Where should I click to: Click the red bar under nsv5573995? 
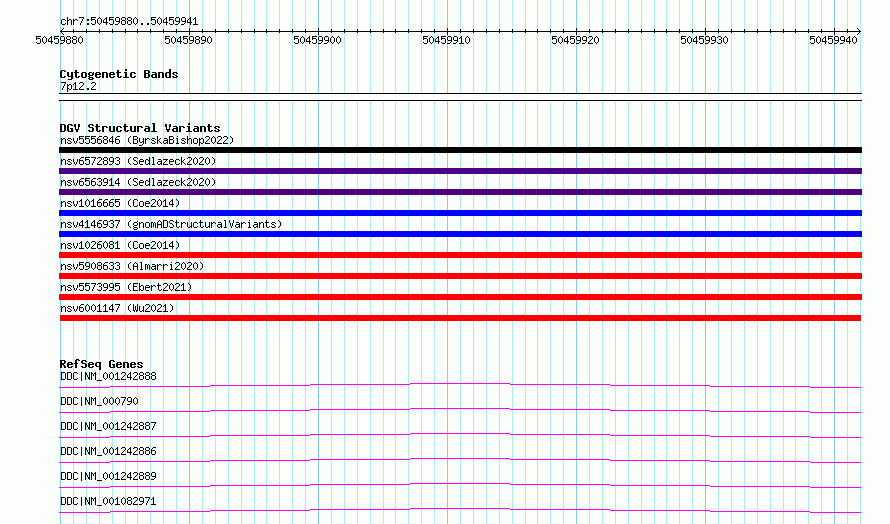click(x=460, y=297)
